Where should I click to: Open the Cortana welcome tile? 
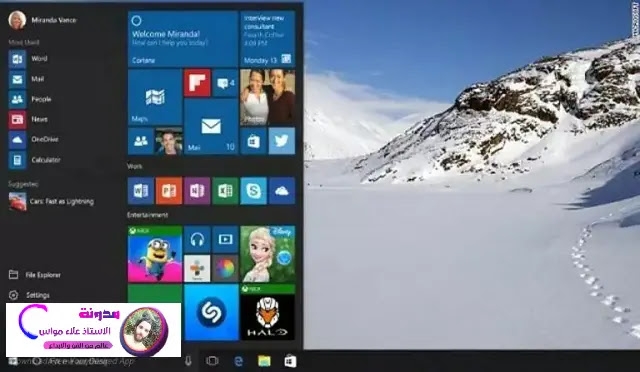pos(182,39)
